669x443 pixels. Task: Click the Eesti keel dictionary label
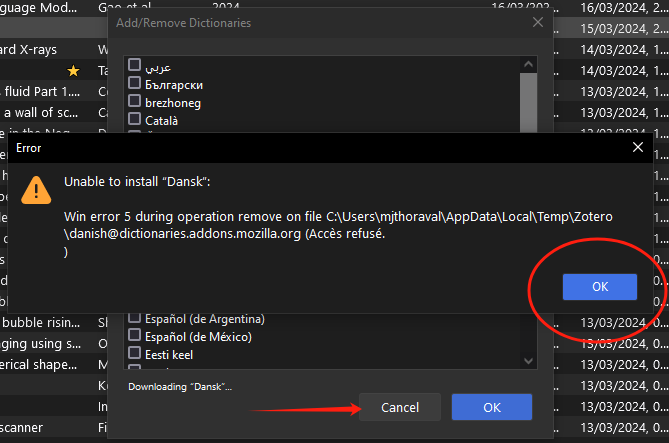click(x=169, y=355)
